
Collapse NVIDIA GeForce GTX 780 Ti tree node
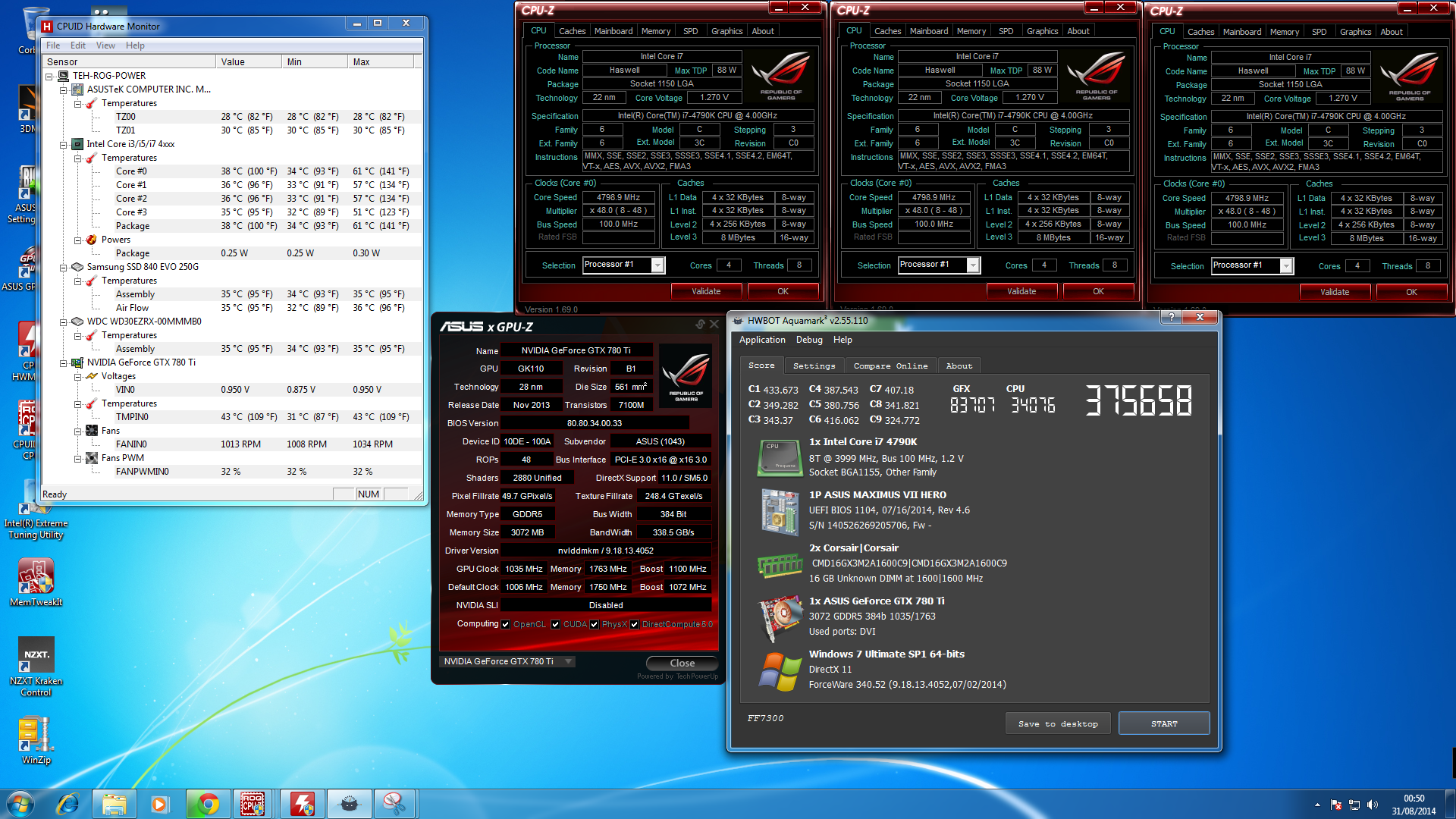tap(64, 362)
